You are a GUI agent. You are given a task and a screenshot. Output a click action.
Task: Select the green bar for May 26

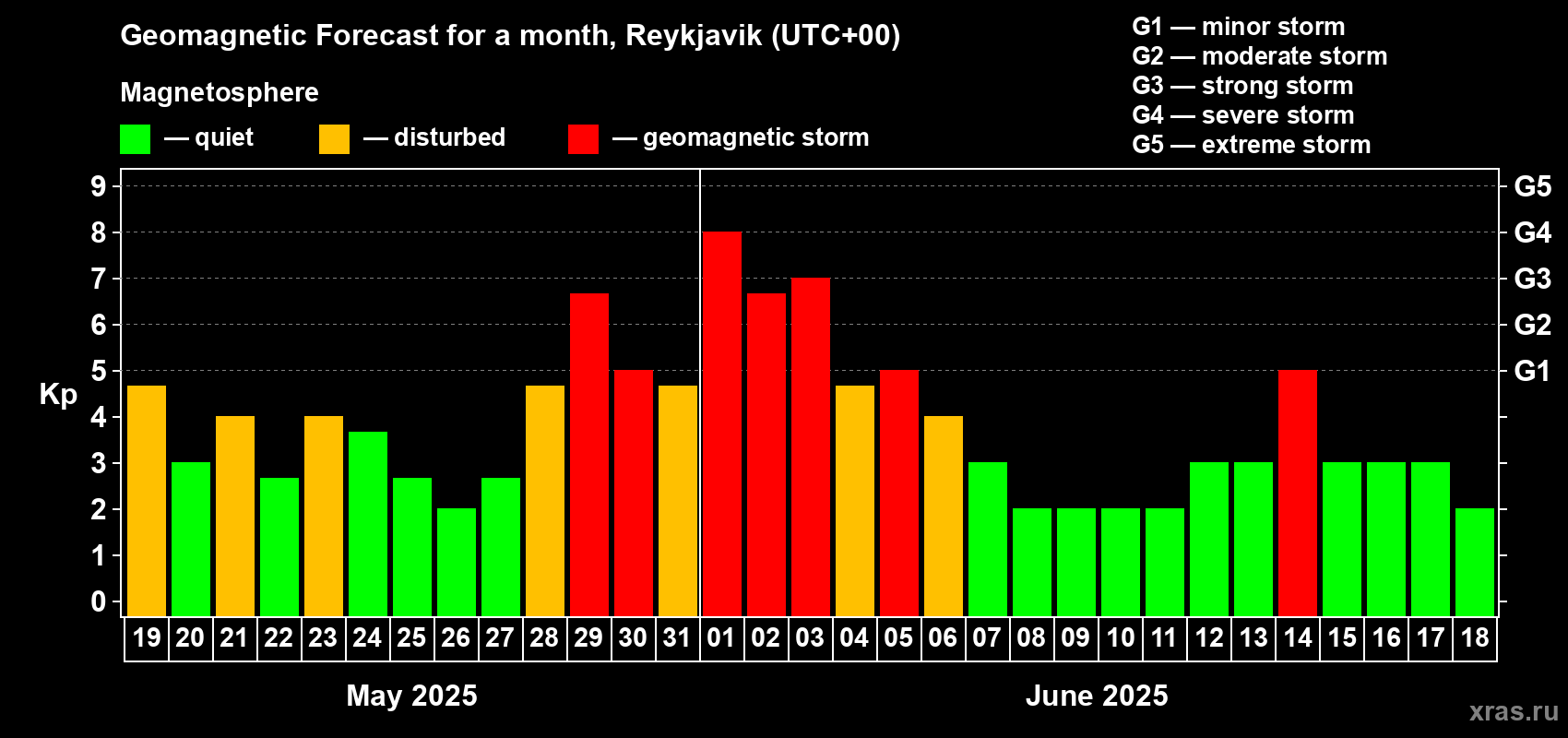click(457, 563)
